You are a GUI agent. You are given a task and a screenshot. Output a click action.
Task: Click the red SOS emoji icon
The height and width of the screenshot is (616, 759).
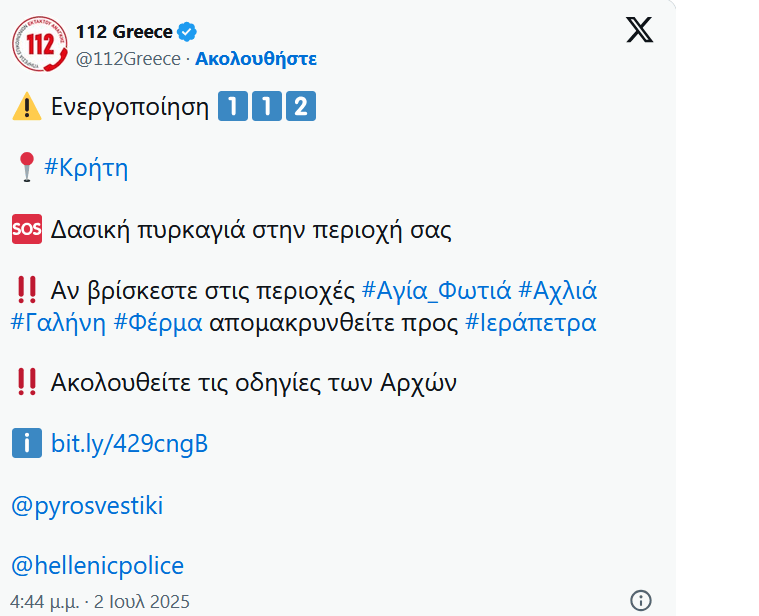click(27, 229)
